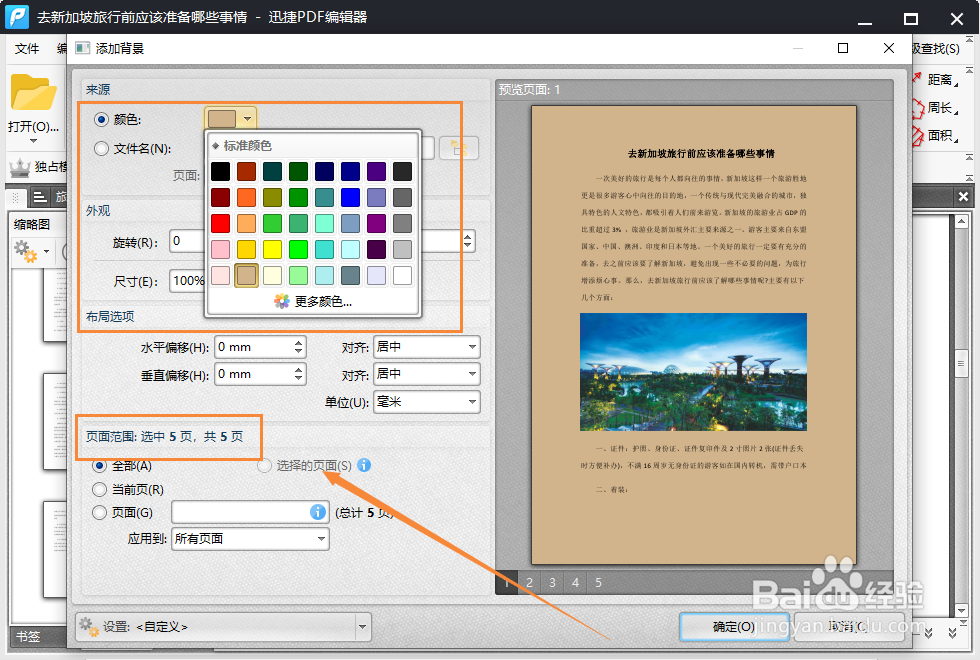Open the 单位 毫米 dropdown
The height and width of the screenshot is (660, 980).
click(427, 402)
